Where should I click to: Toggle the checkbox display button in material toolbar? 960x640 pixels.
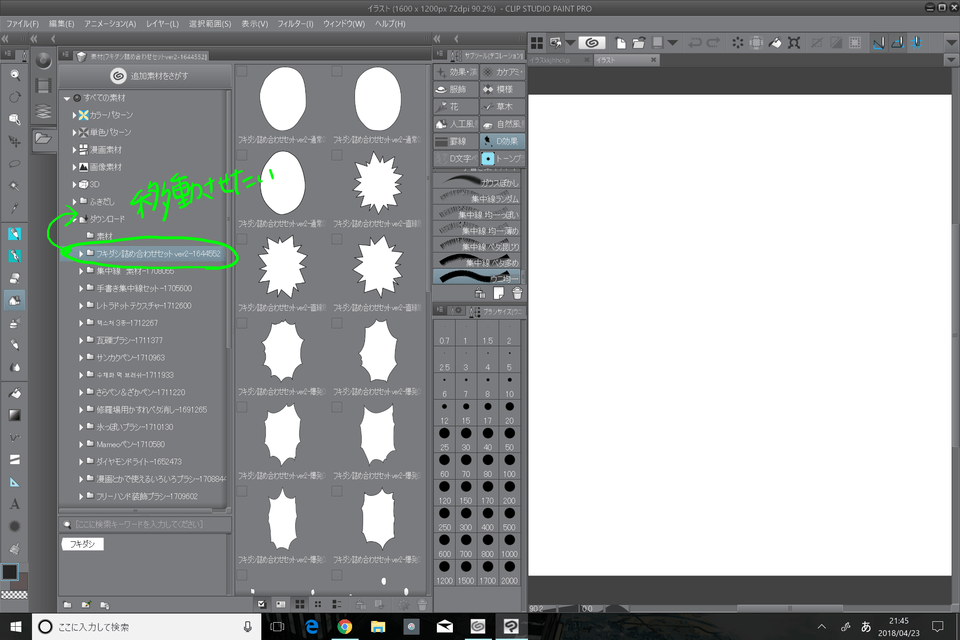tap(262, 604)
